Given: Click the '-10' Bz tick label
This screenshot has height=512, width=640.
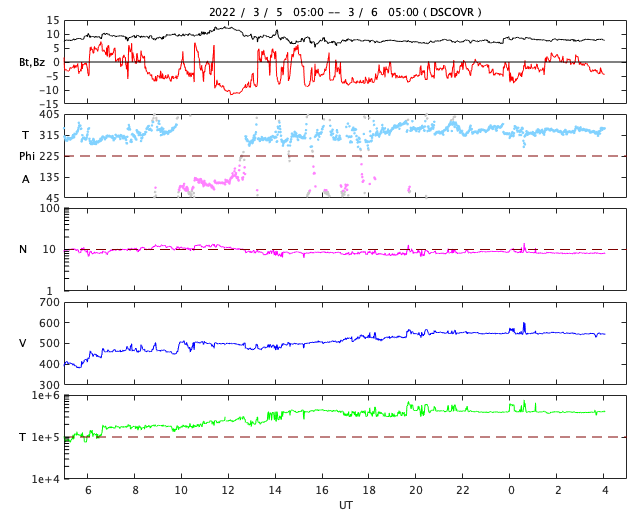Looking at the screenshot, I should coord(49,90).
